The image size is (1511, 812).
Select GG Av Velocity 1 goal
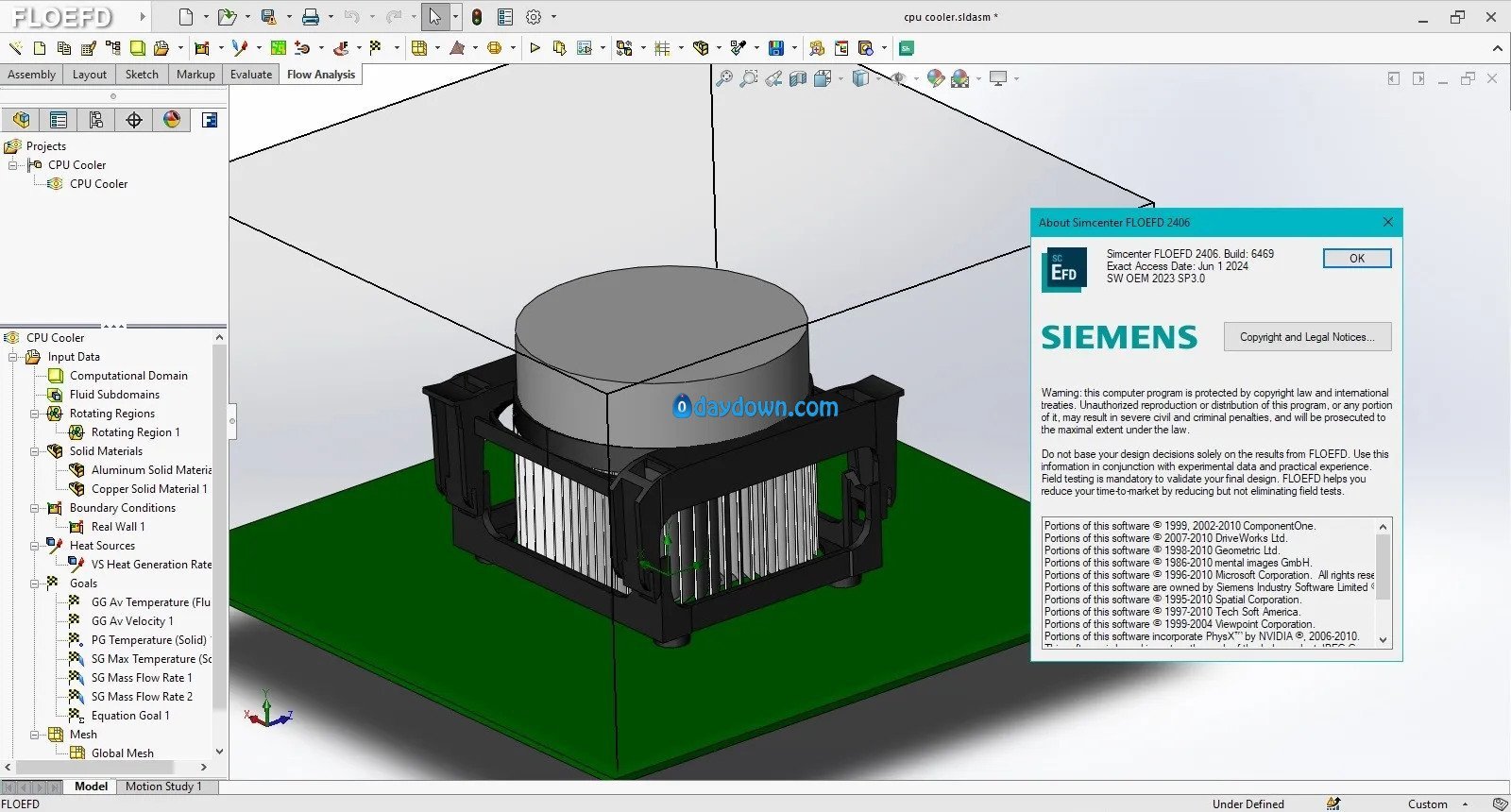tap(132, 621)
